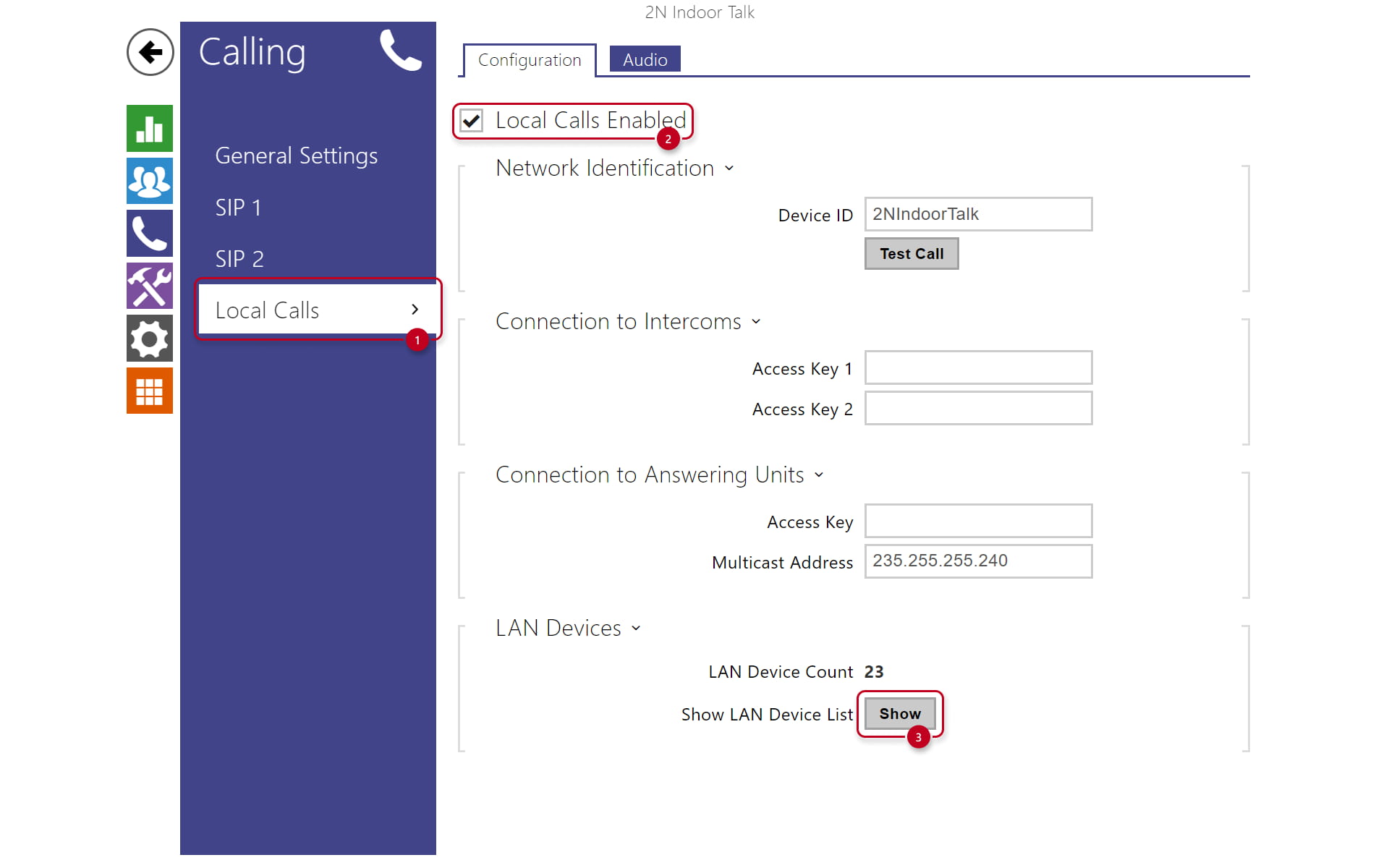This screenshot has height=868, width=1389.
Task: Open the green Status bar-chart section
Action: [x=150, y=128]
